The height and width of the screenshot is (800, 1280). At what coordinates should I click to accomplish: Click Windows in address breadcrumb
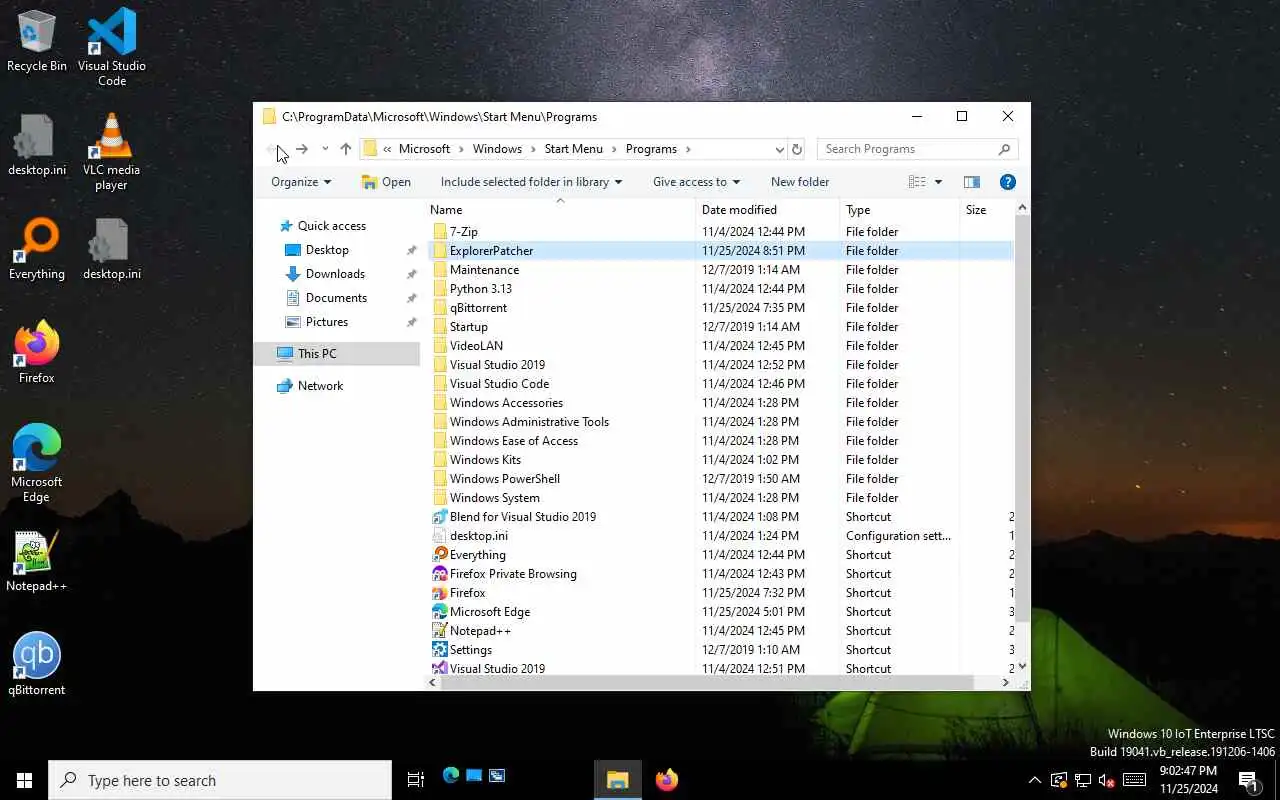[497, 149]
